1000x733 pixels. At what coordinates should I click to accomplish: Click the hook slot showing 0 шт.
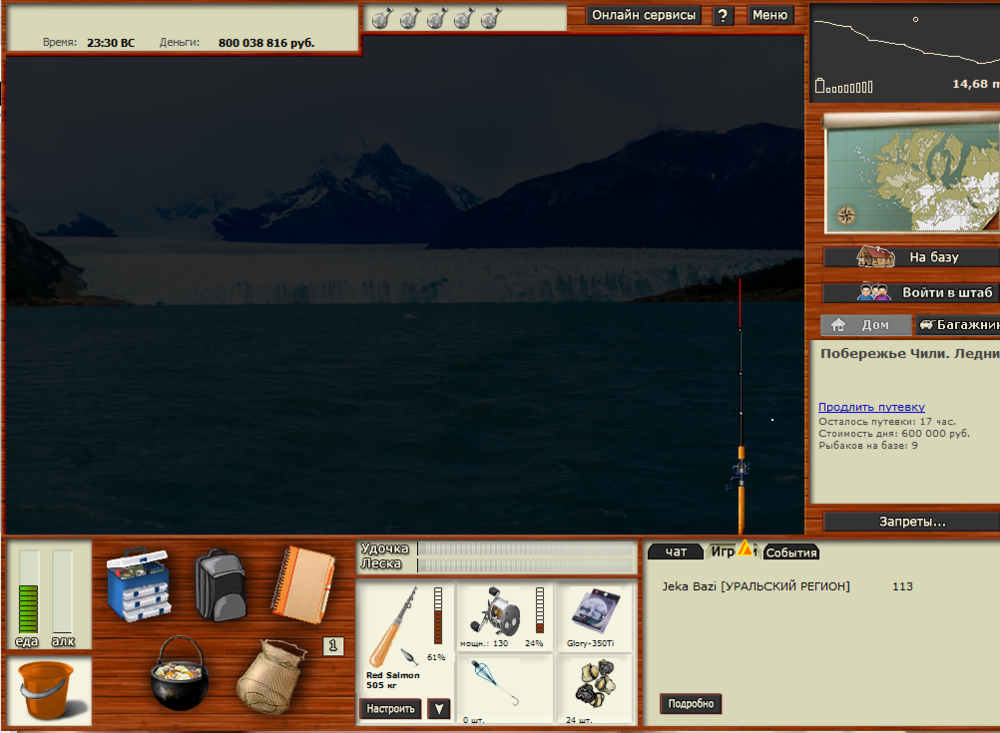point(504,689)
